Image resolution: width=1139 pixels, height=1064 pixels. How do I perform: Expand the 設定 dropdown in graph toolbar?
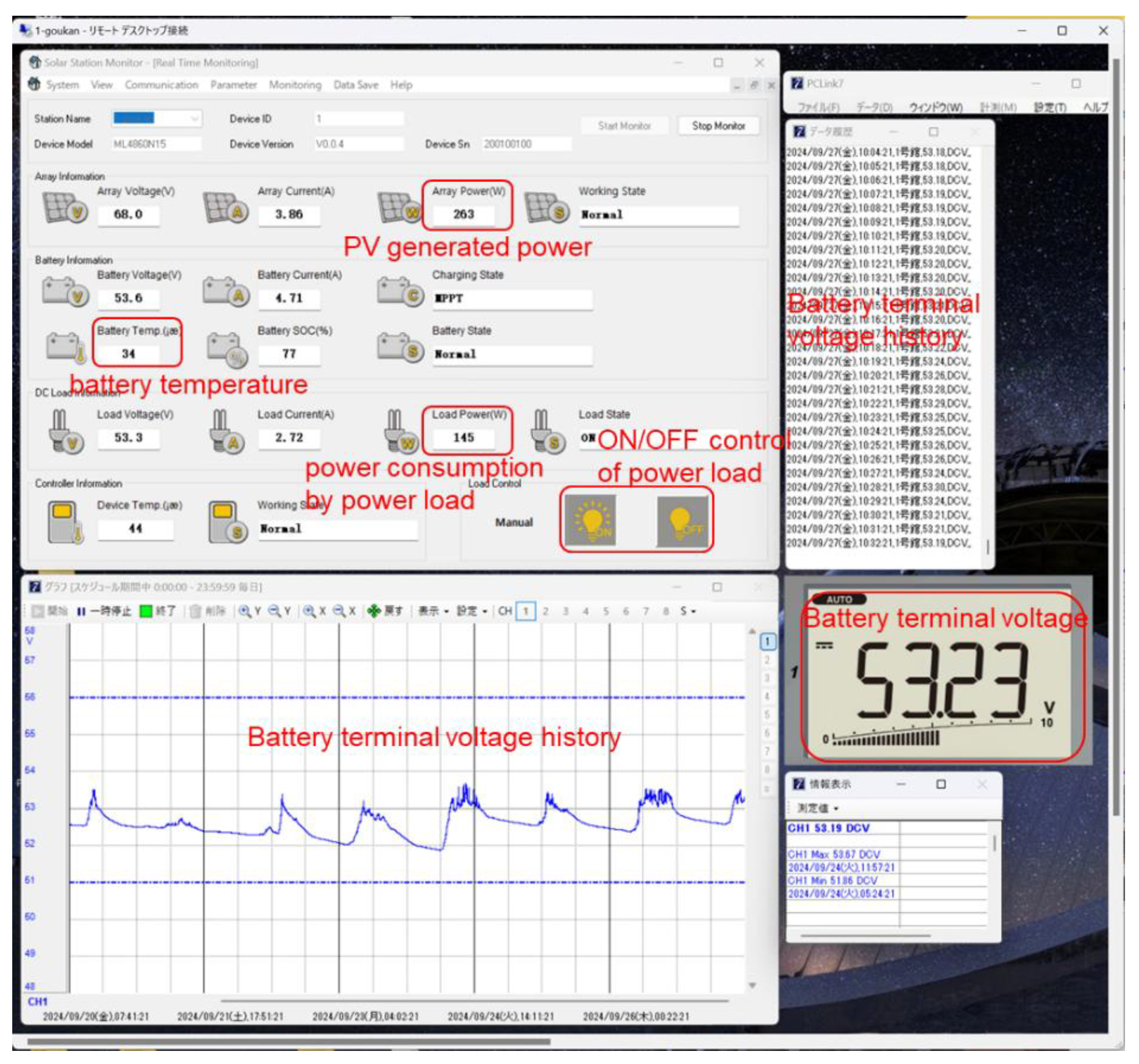tap(471, 611)
